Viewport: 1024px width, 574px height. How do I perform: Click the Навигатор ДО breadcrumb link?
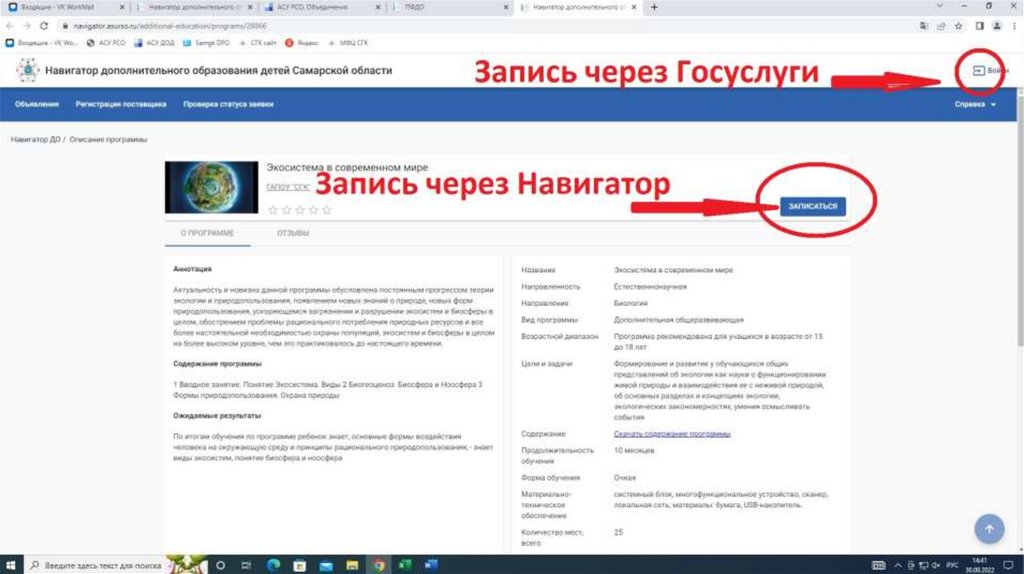click(35, 140)
